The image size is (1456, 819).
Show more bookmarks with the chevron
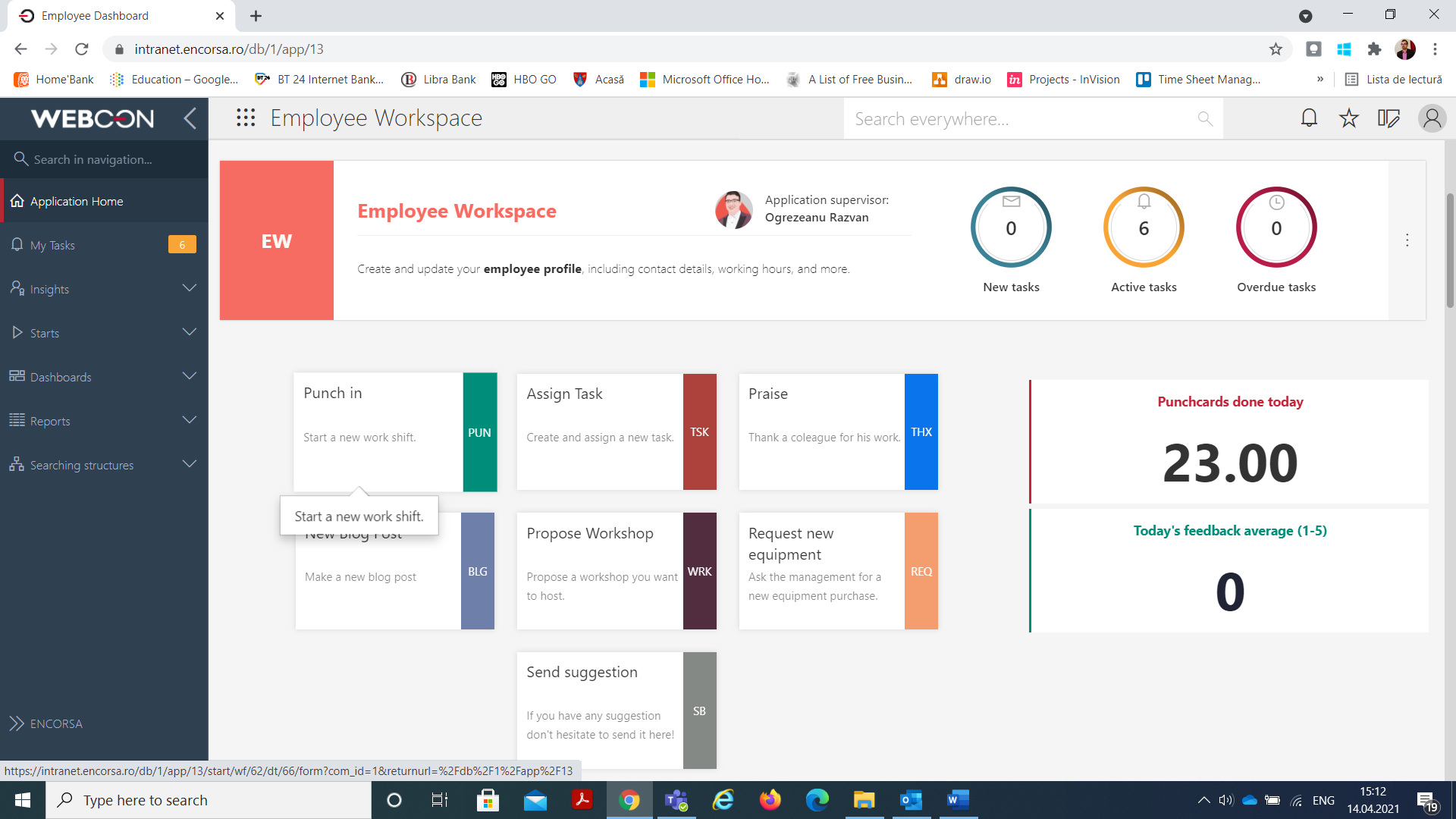point(1320,80)
